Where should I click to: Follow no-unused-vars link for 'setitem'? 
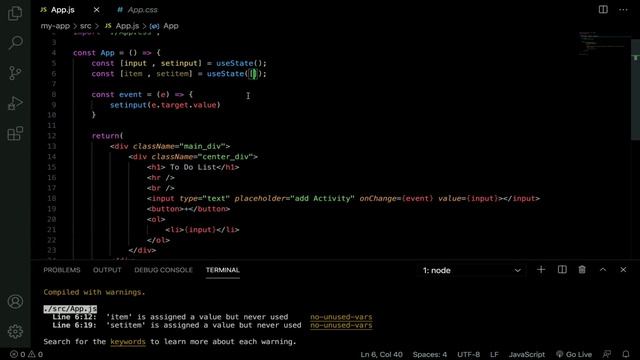(341, 325)
